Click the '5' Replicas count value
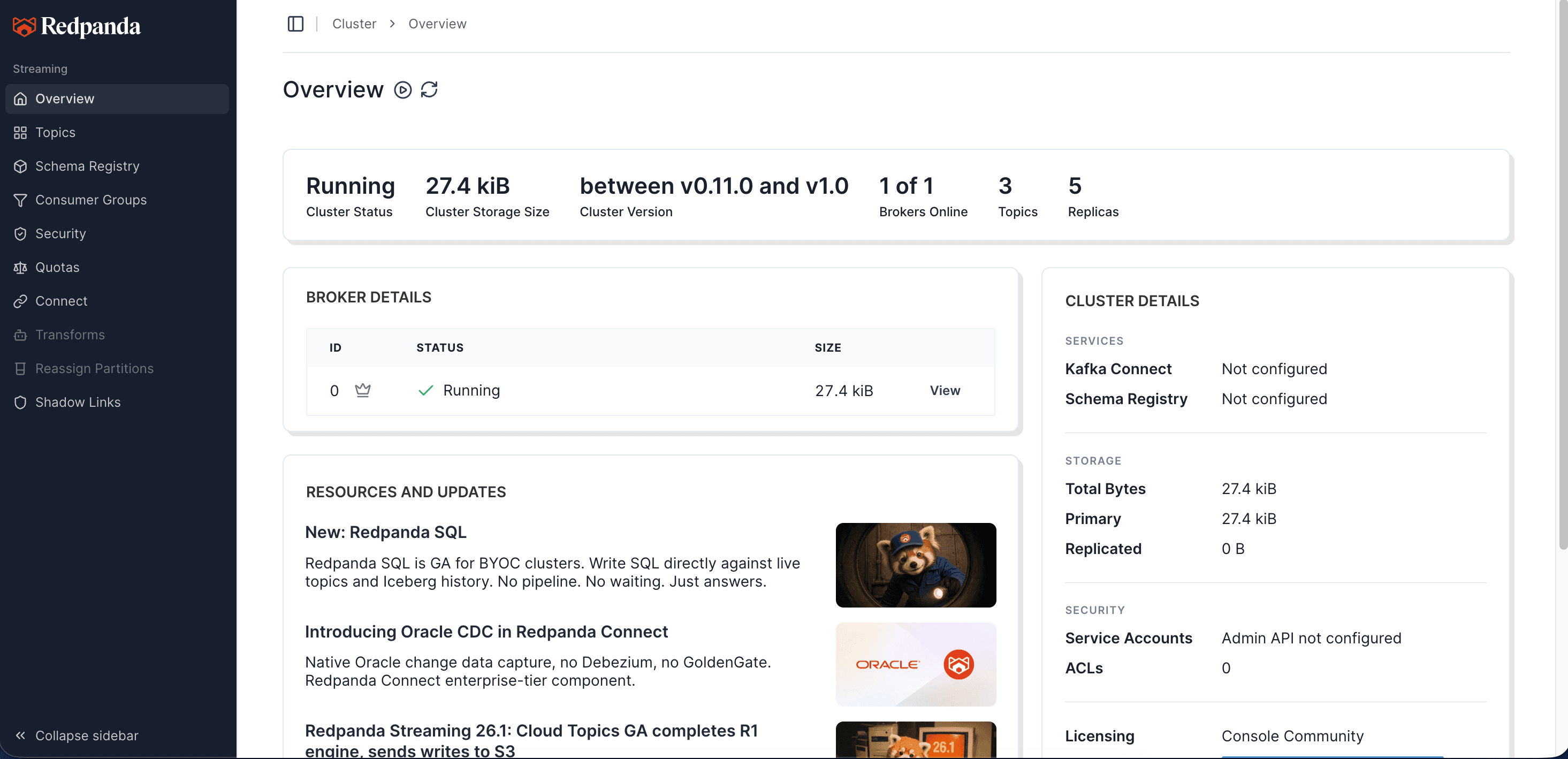Screen dimensions: 1568x759 [x=1075, y=186]
